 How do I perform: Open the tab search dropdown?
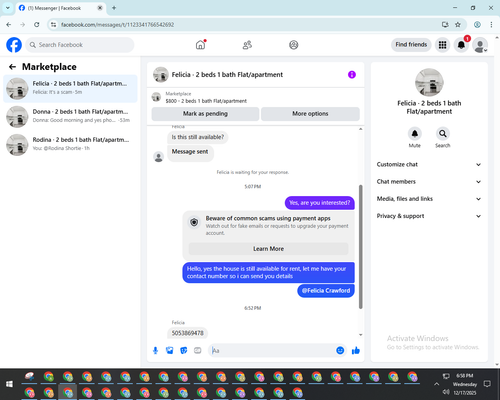coord(8,8)
